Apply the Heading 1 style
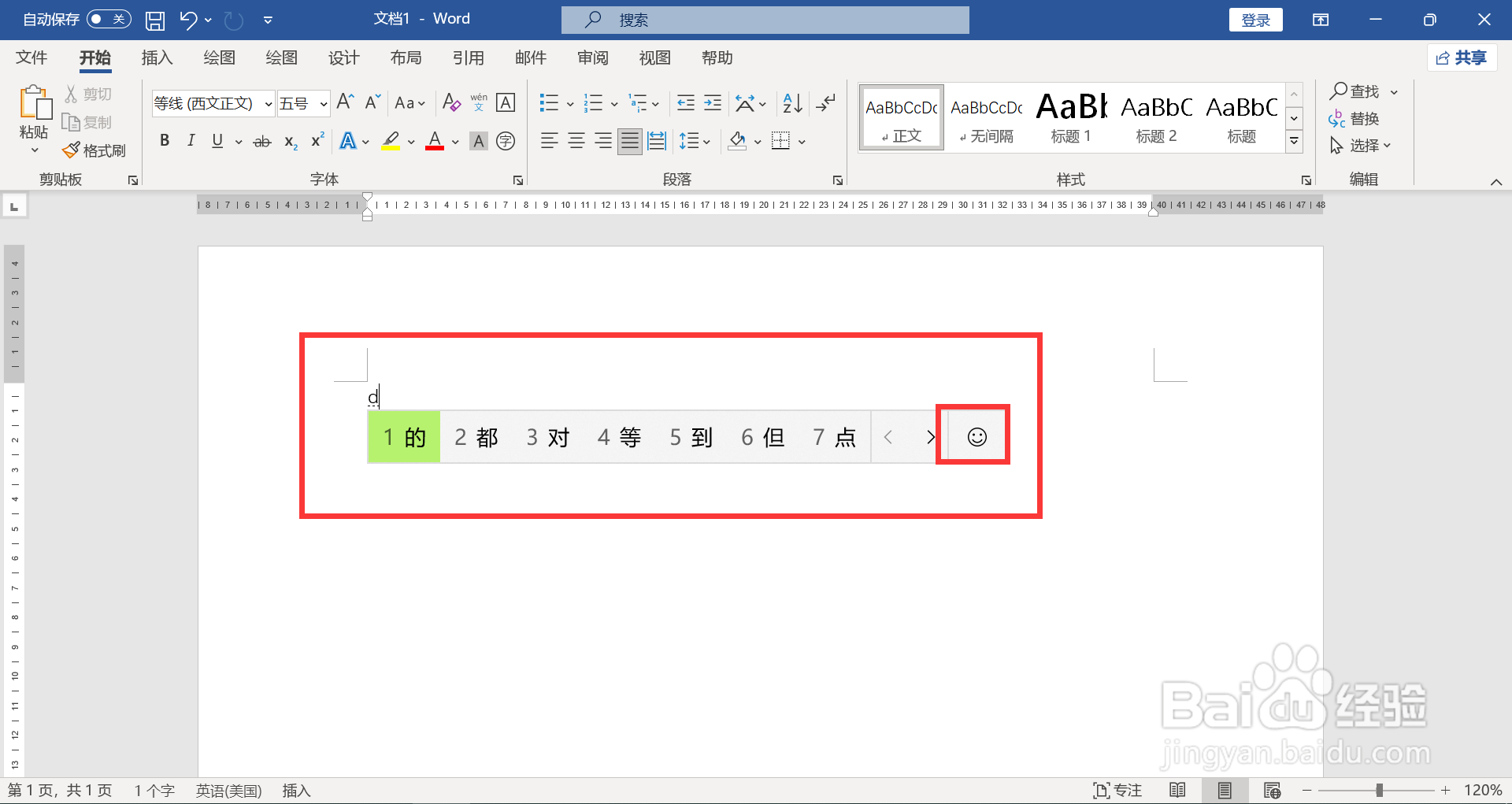This screenshot has height=804, width=1512. click(1071, 117)
